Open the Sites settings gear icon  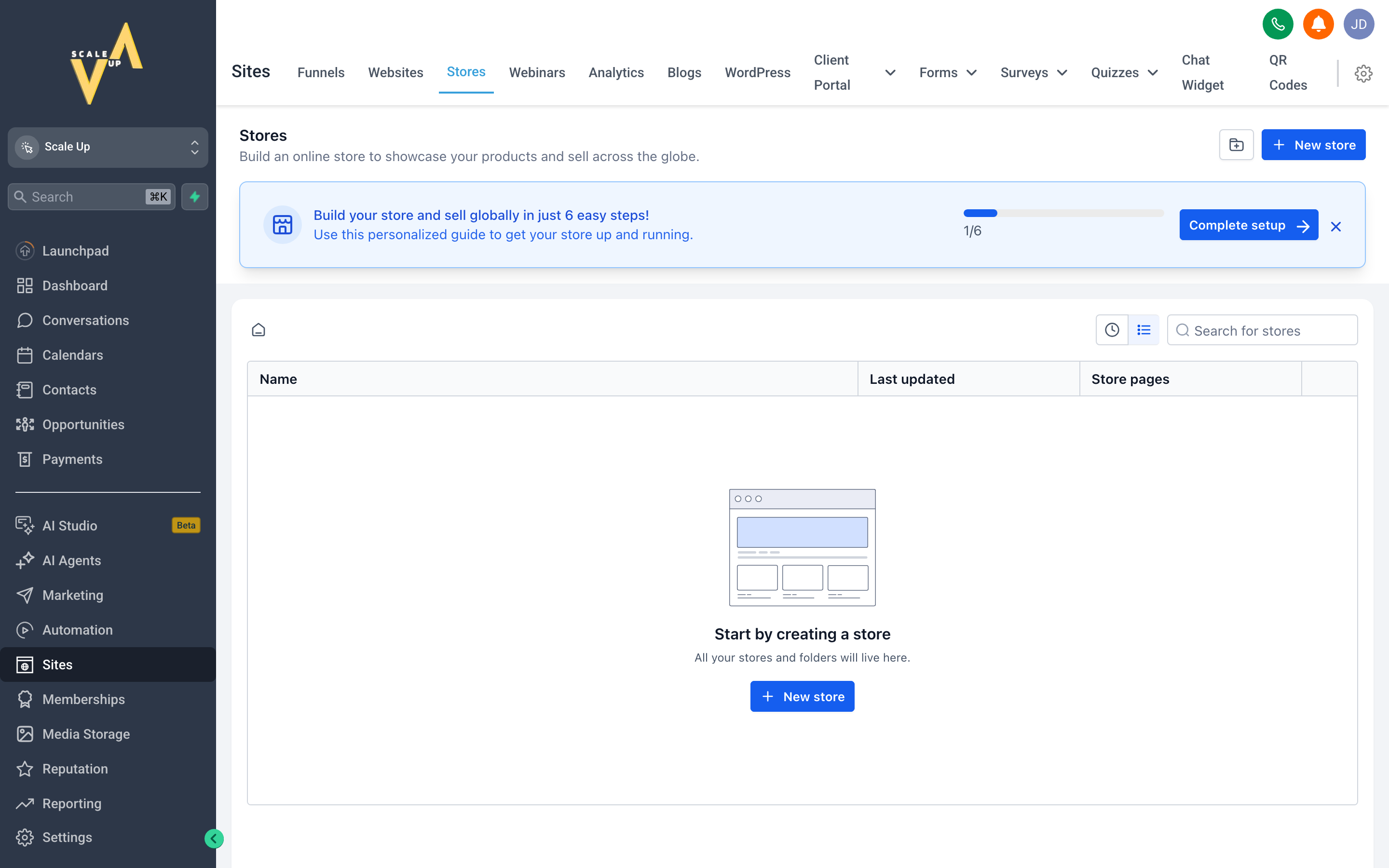click(1363, 73)
